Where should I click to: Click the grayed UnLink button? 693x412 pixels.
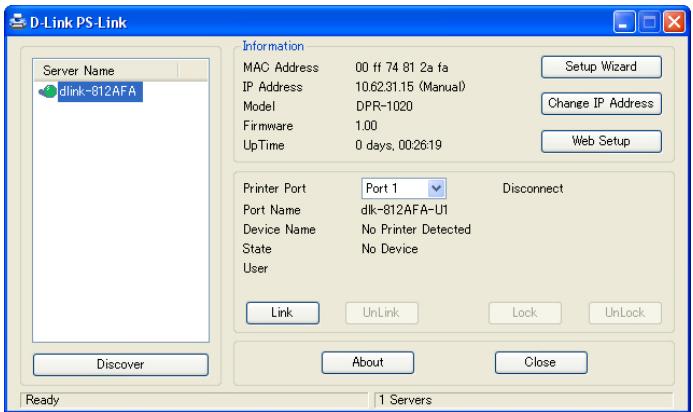click(381, 313)
